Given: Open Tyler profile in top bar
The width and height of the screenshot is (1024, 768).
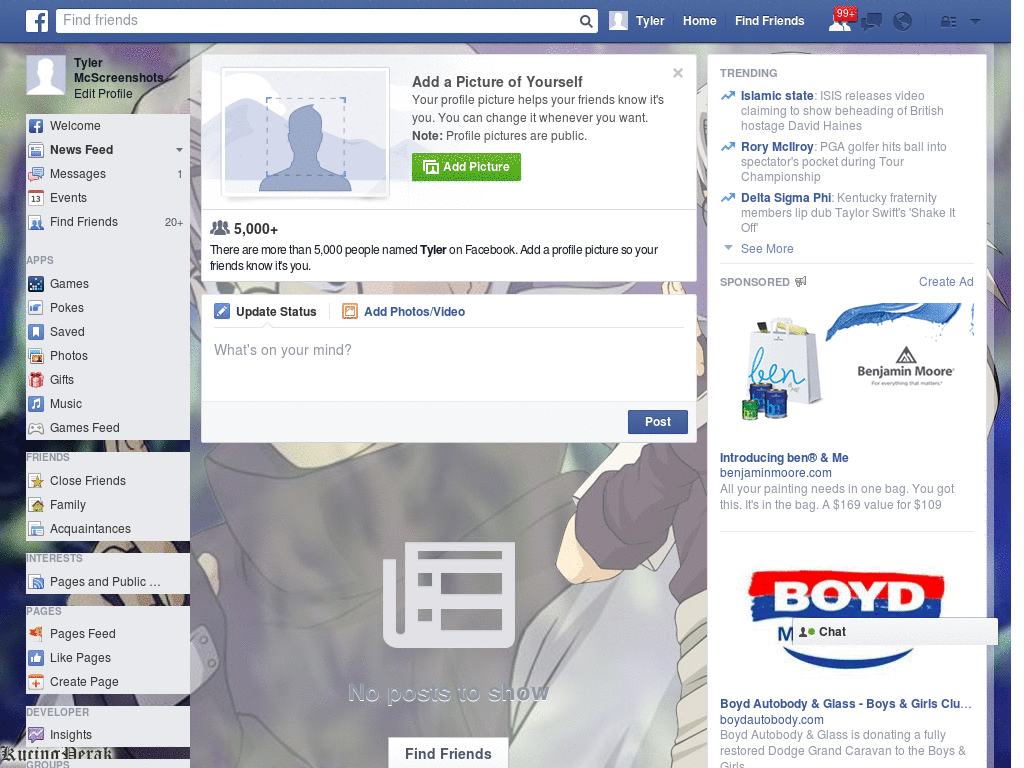Looking at the screenshot, I should tap(637, 21).
